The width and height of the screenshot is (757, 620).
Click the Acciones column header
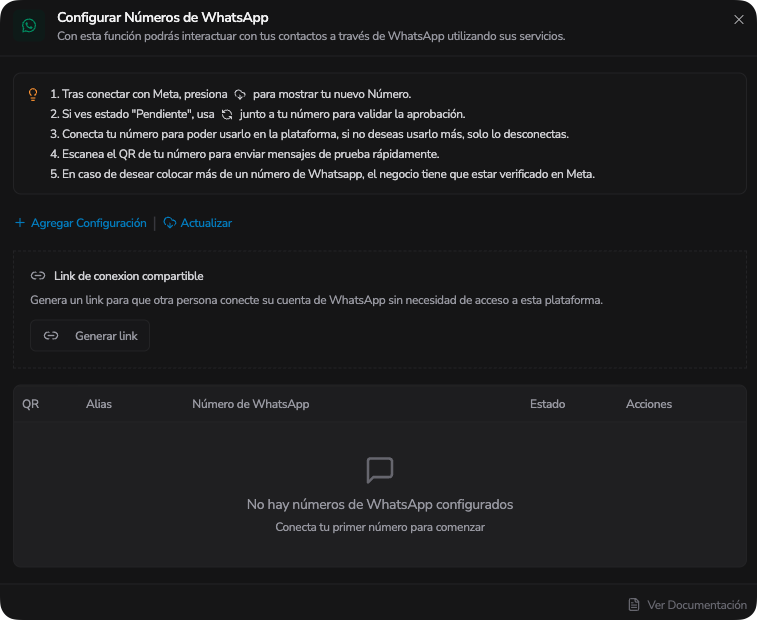[x=649, y=404]
